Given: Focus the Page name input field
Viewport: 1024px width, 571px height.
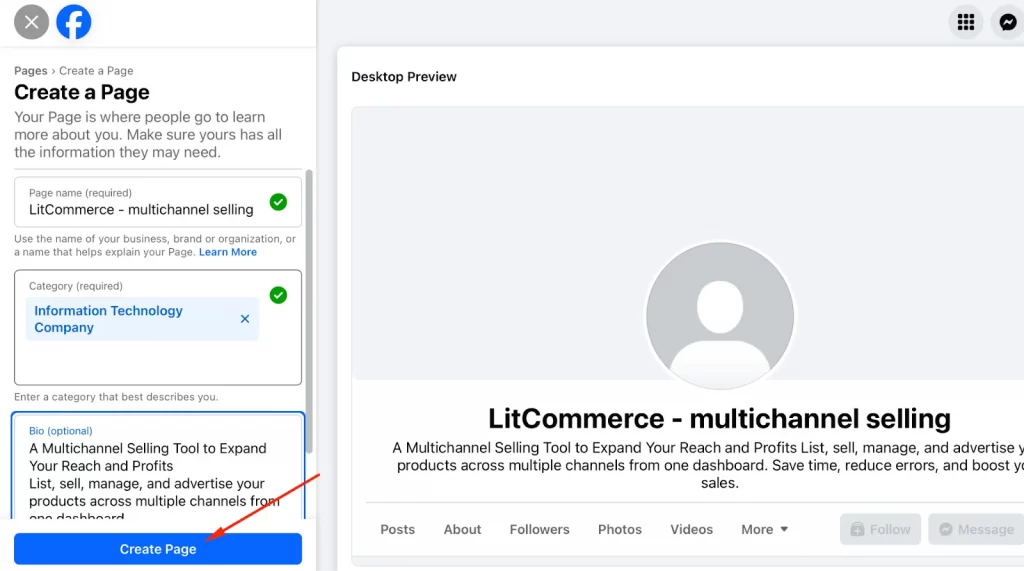Looking at the screenshot, I should (158, 202).
